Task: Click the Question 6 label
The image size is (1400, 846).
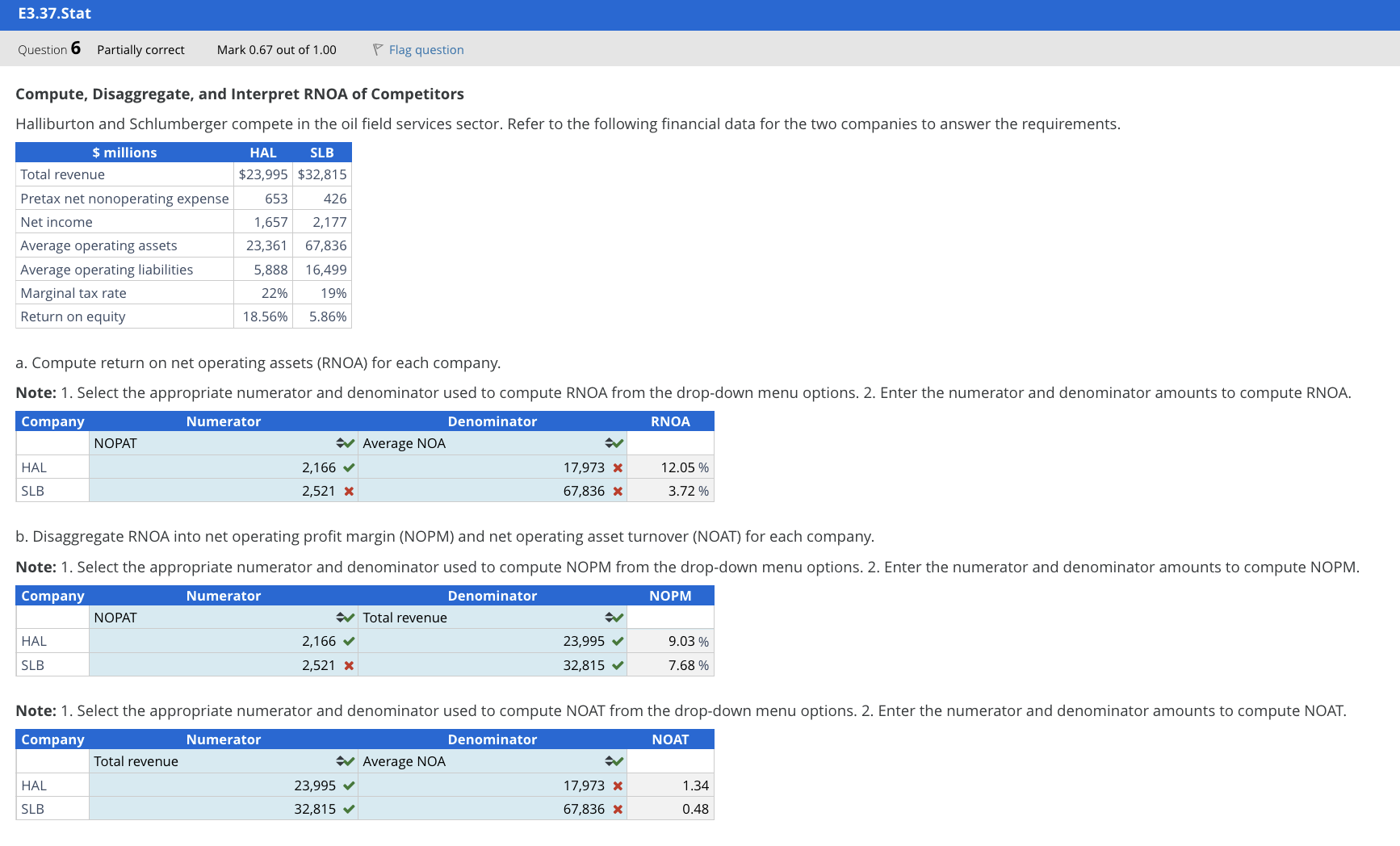Action: coord(49,49)
